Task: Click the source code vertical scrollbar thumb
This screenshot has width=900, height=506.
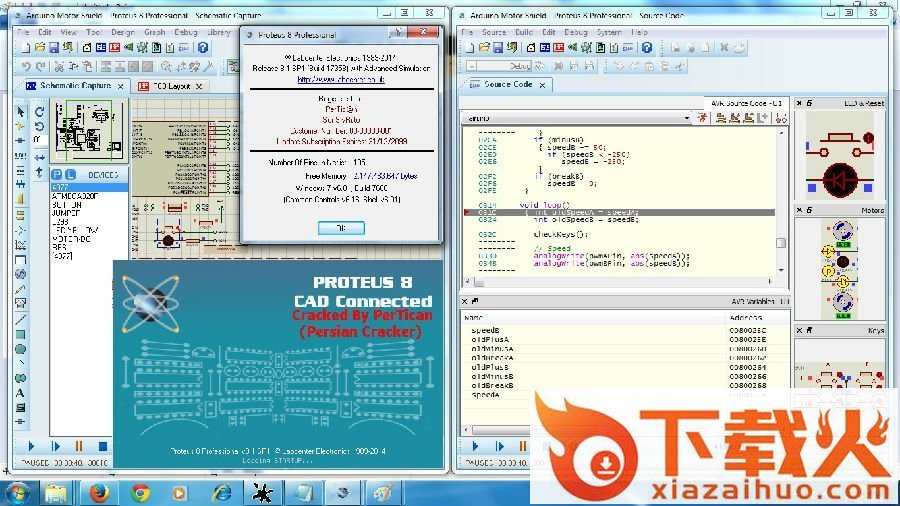Action: (781, 243)
